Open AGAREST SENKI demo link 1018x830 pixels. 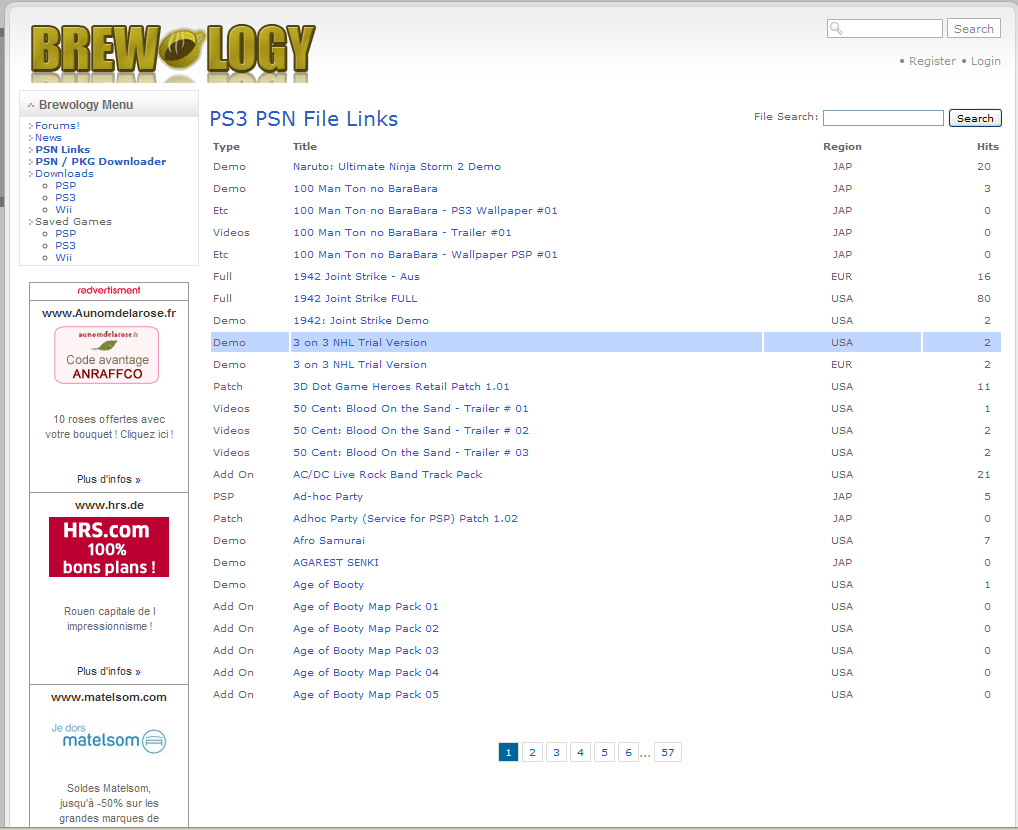click(336, 562)
